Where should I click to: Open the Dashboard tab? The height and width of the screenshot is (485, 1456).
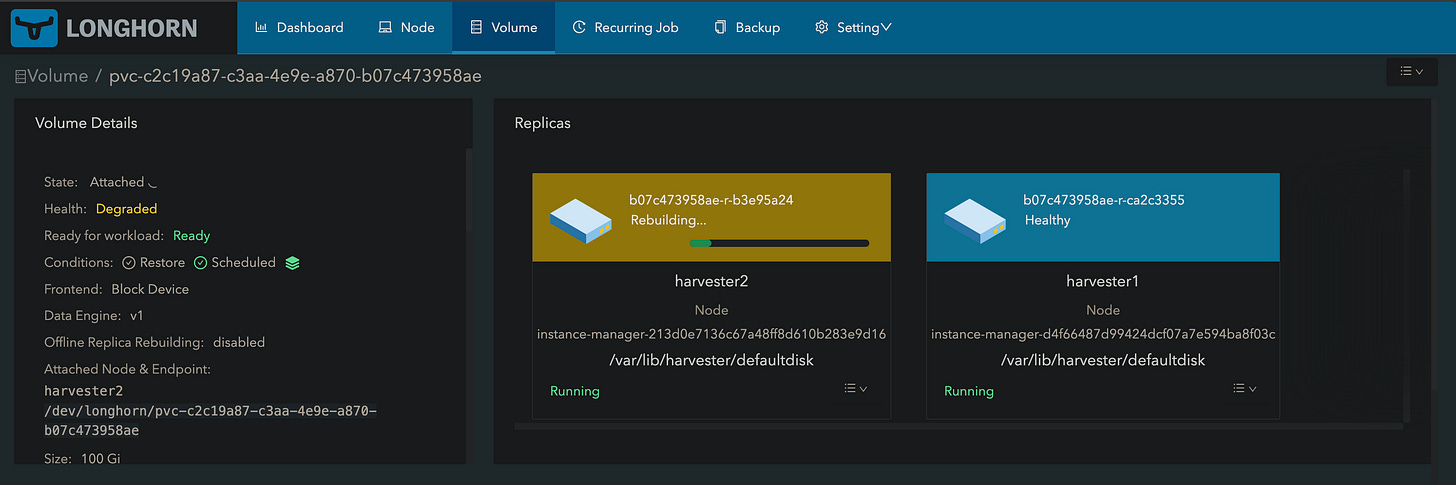pos(299,27)
